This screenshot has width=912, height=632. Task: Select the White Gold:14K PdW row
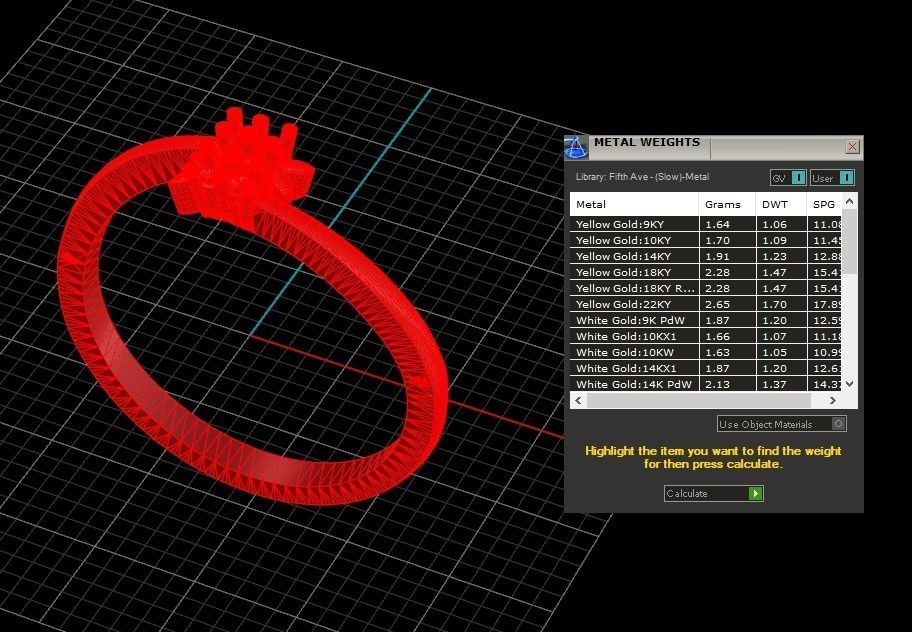coord(706,384)
